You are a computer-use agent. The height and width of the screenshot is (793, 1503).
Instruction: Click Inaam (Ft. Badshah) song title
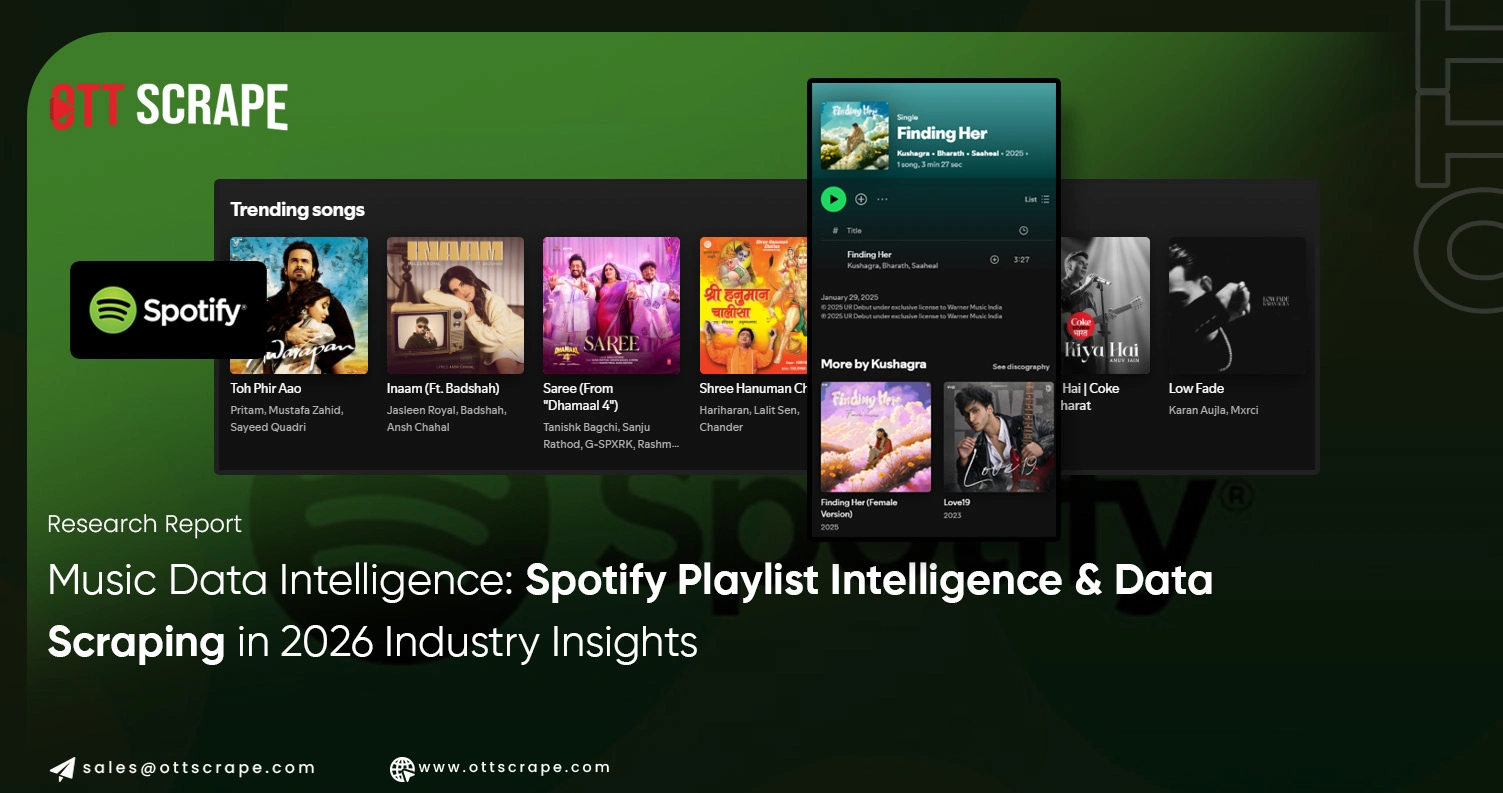443,388
